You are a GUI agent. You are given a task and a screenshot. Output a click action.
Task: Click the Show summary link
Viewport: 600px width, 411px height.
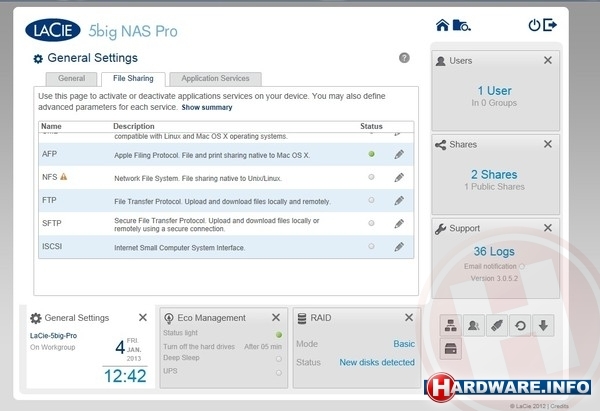207,108
